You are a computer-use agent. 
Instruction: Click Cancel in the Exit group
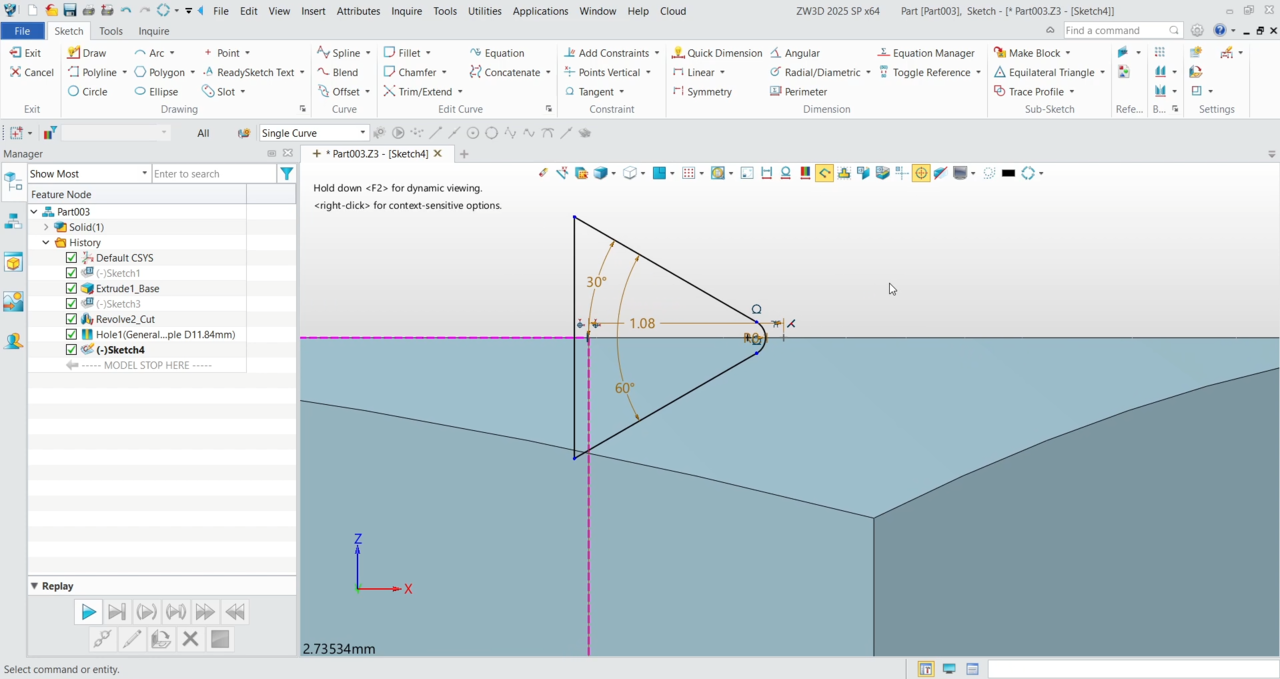[31, 72]
